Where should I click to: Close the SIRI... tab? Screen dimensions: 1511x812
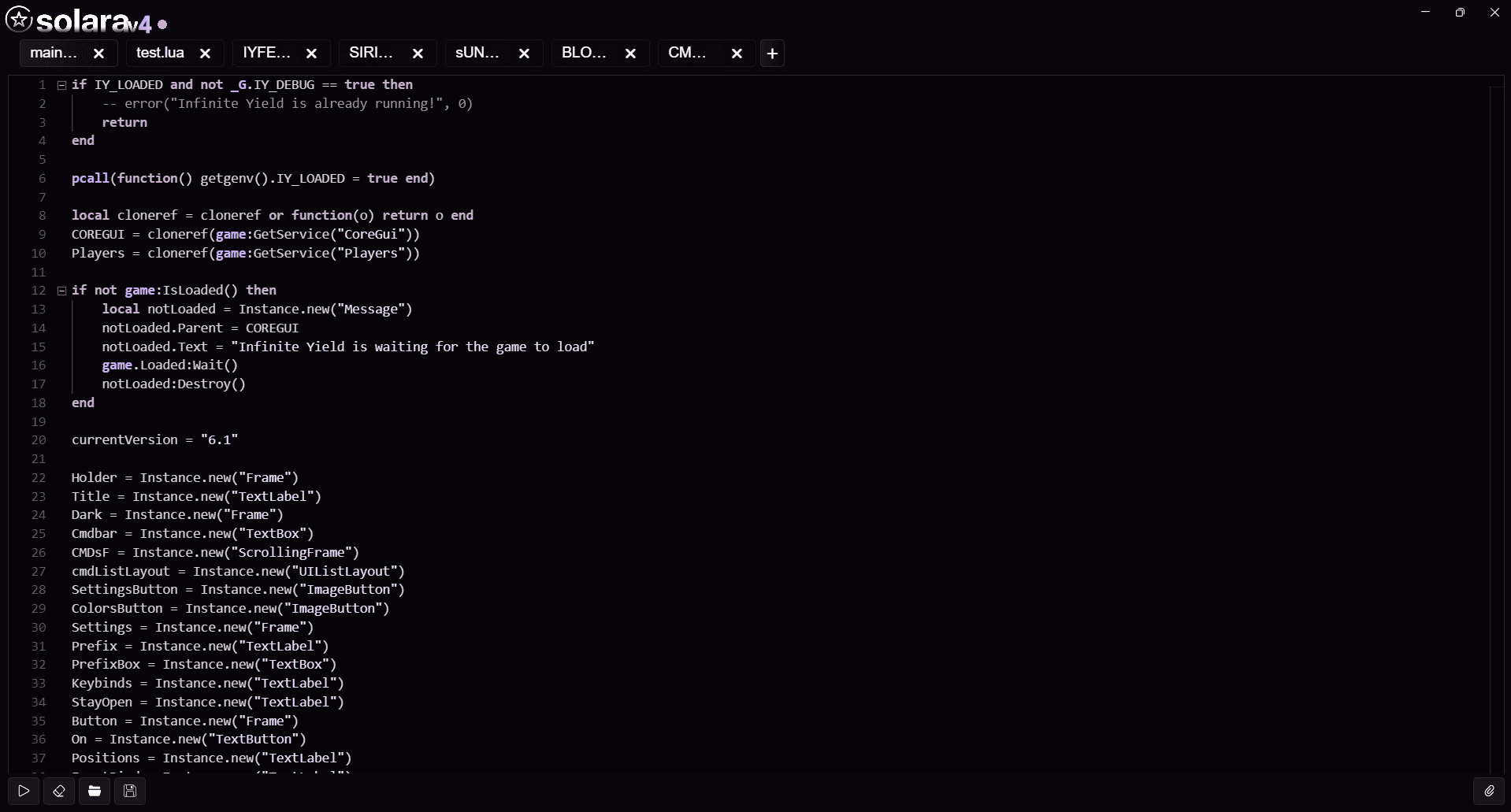point(418,54)
